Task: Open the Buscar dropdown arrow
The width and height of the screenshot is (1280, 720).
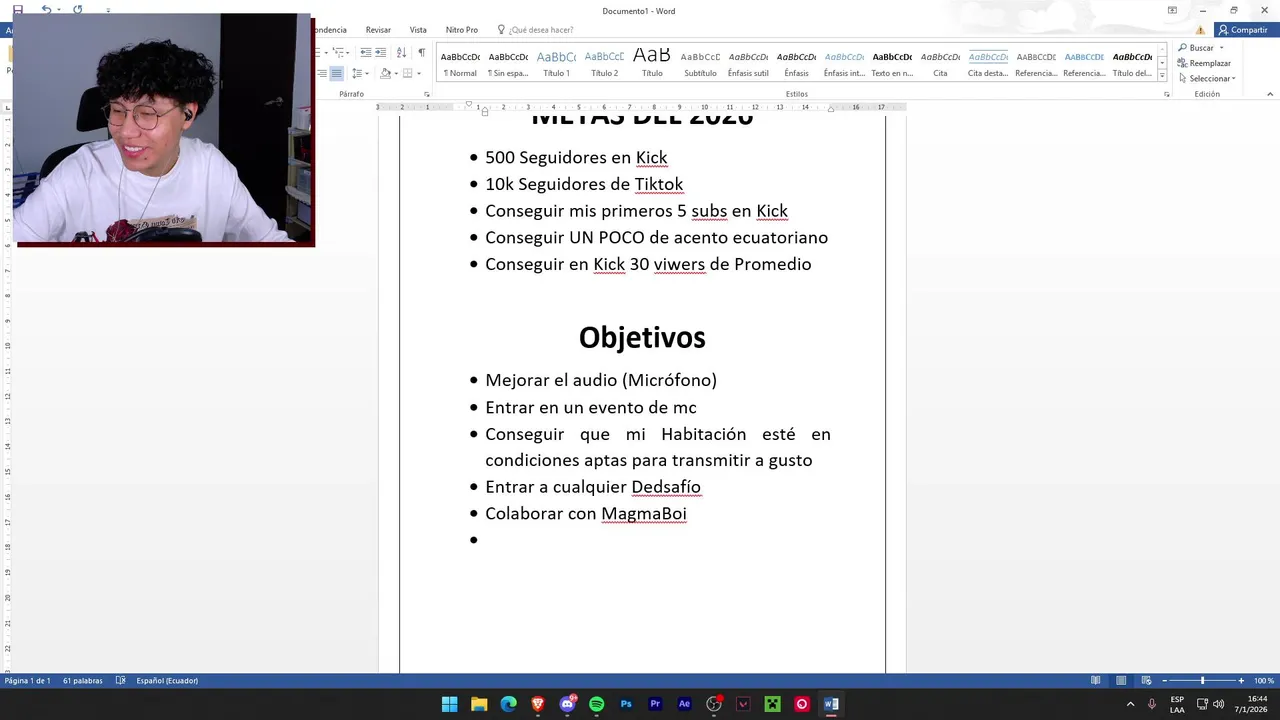Action: [x=1221, y=48]
